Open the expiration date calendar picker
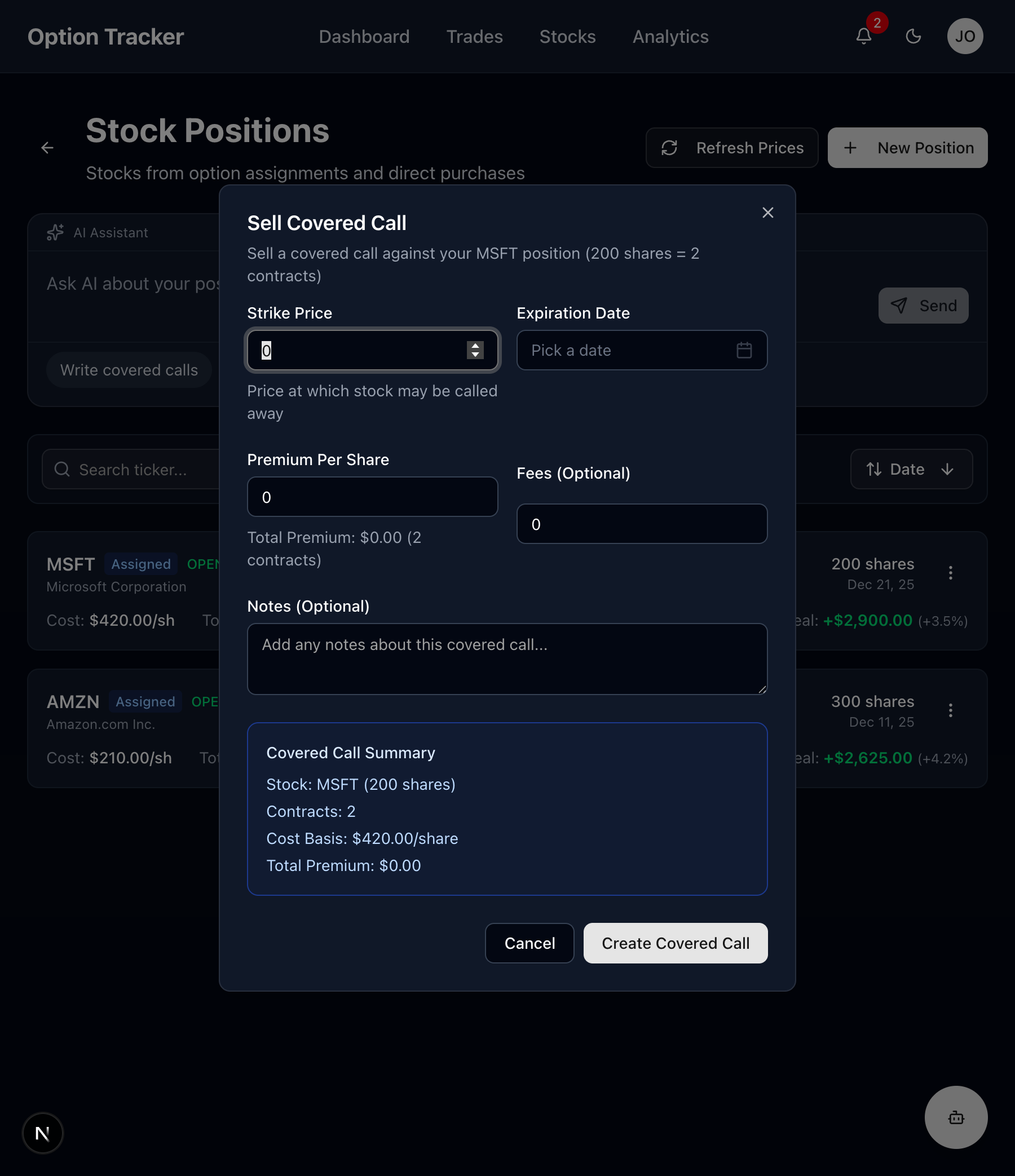The width and height of the screenshot is (1015, 1176). click(x=744, y=350)
